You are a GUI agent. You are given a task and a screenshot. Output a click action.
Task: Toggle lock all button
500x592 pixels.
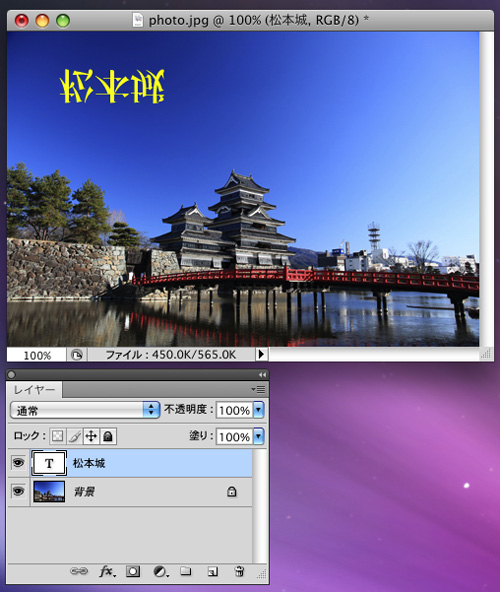click(x=108, y=436)
